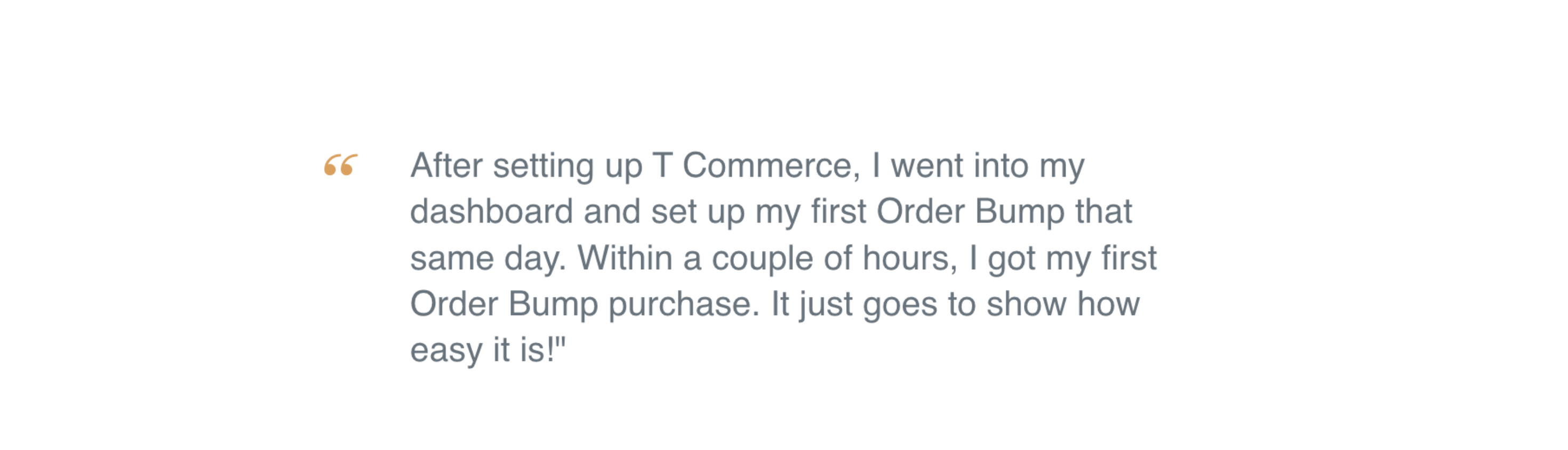Click the words 'Within a couple'
The image size is (1568, 450).
tap(695, 258)
